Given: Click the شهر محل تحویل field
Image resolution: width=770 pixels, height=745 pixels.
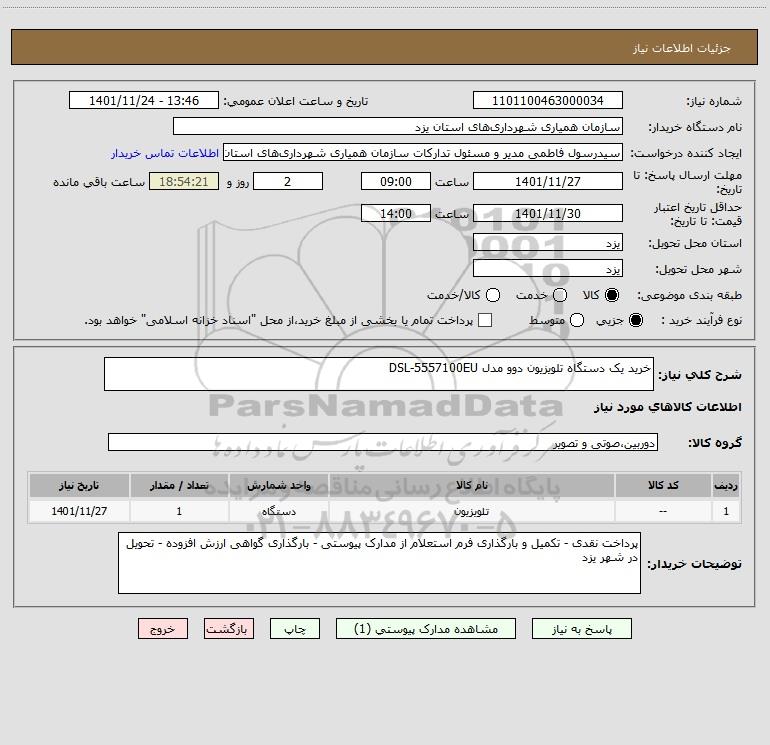Looking at the screenshot, I should 548,268.
